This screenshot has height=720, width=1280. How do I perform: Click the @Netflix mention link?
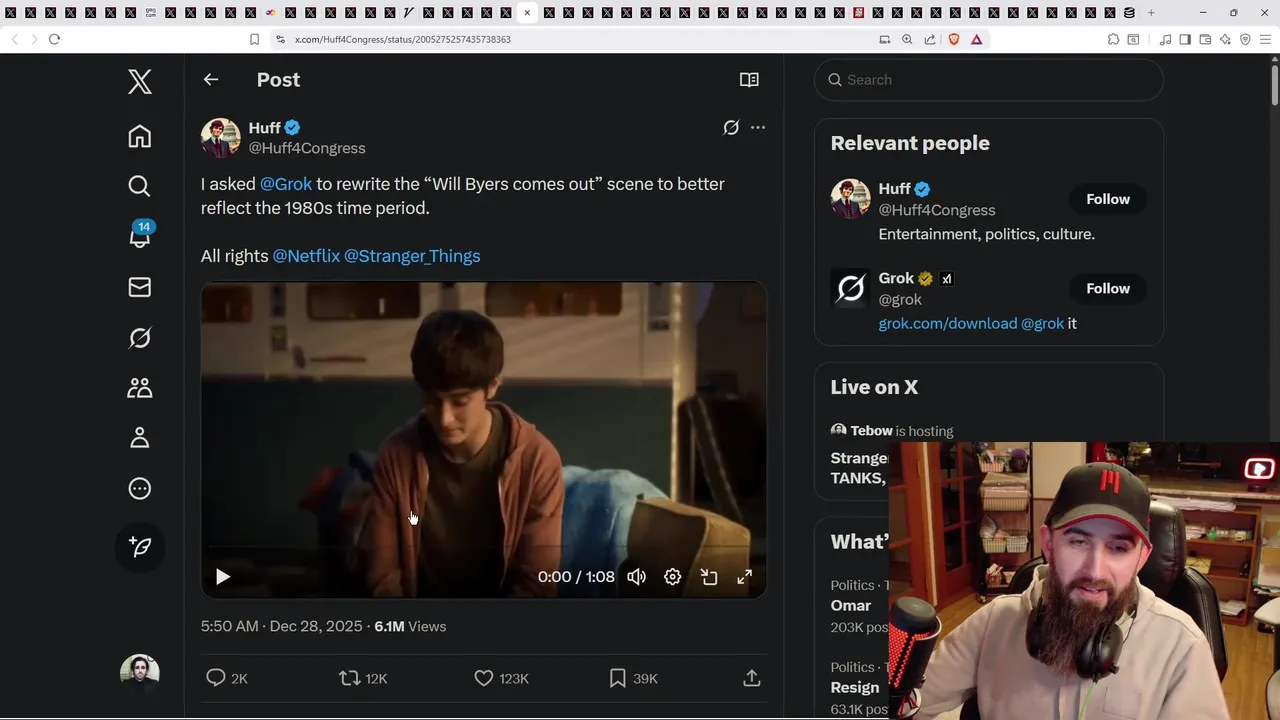point(306,256)
